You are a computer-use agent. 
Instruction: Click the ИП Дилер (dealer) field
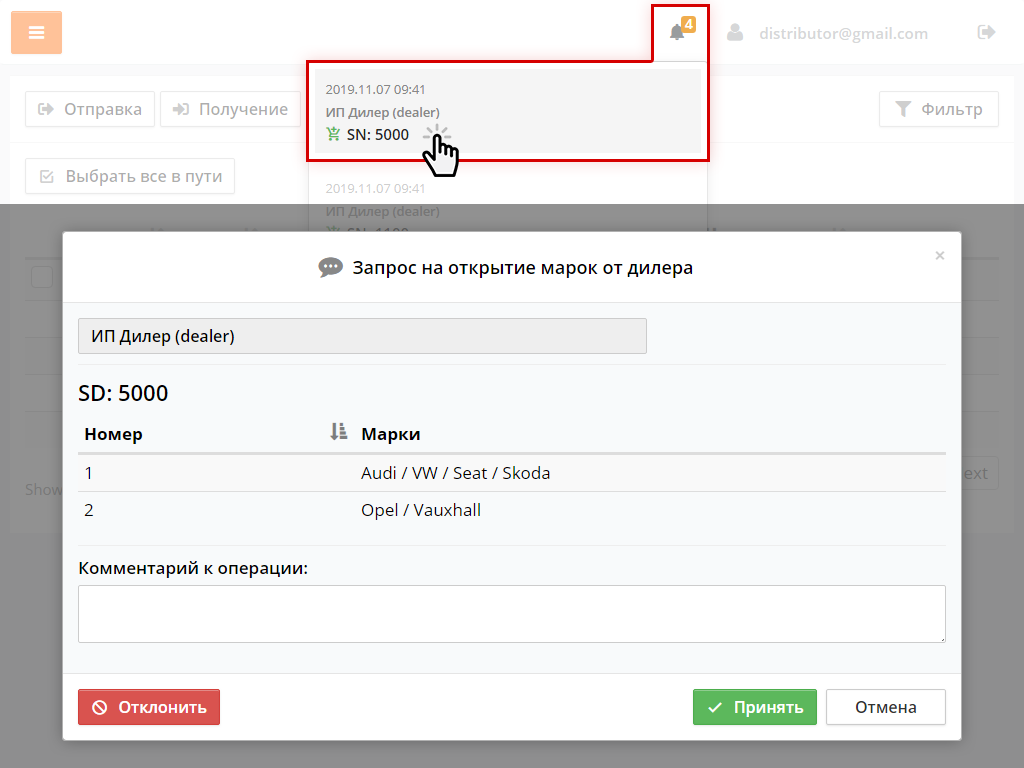[x=362, y=336]
